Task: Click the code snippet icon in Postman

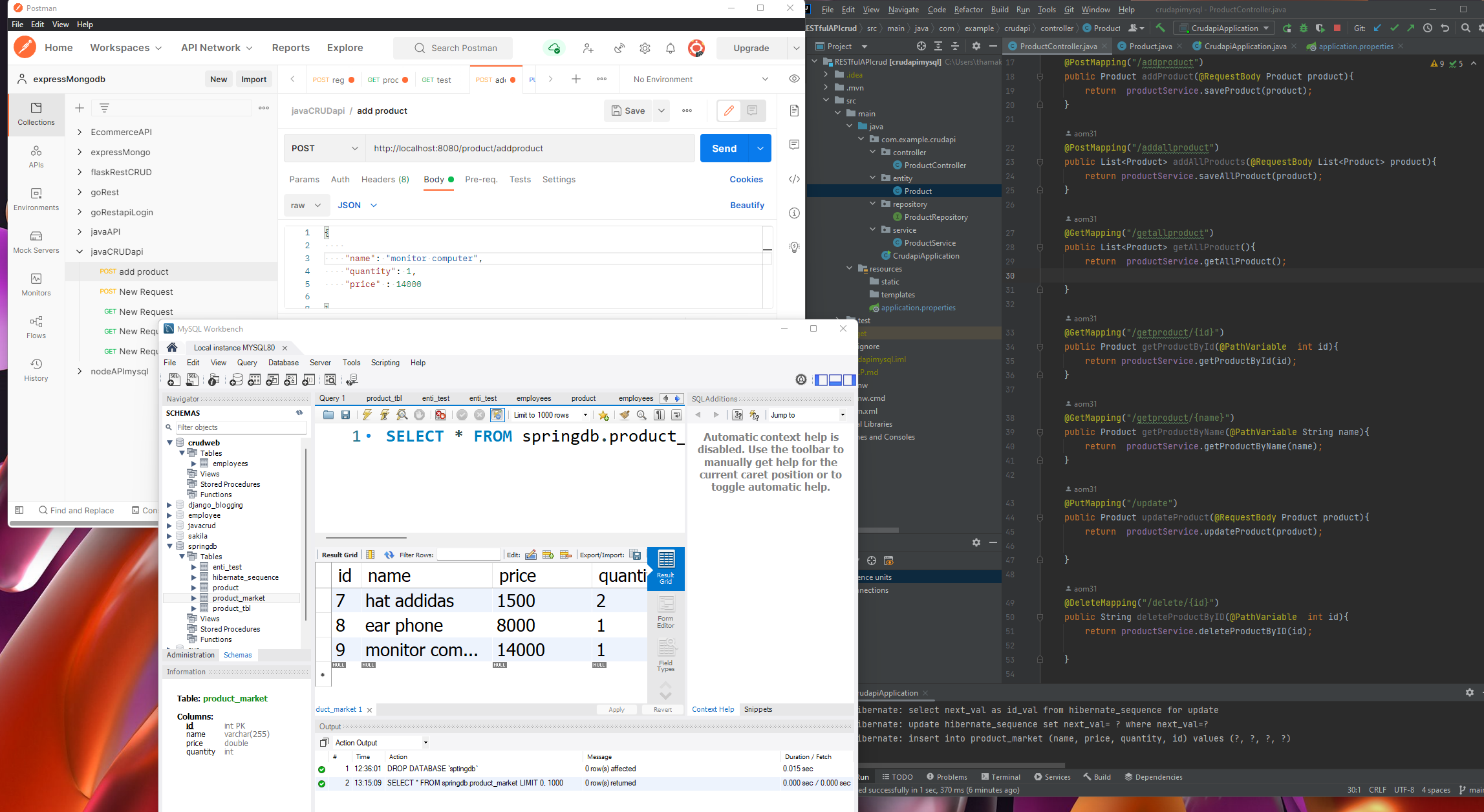Action: pos(794,179)
